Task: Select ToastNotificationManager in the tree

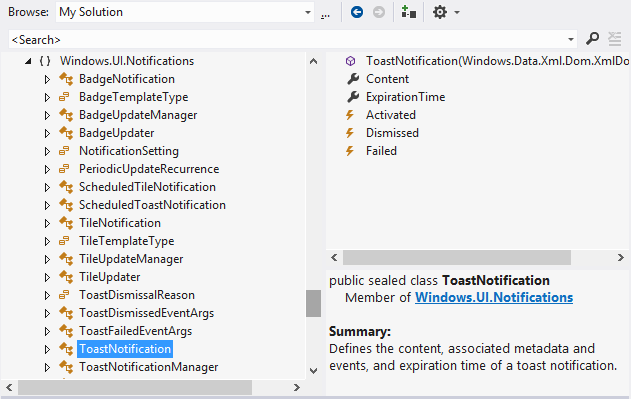Action: click(148, 367)
